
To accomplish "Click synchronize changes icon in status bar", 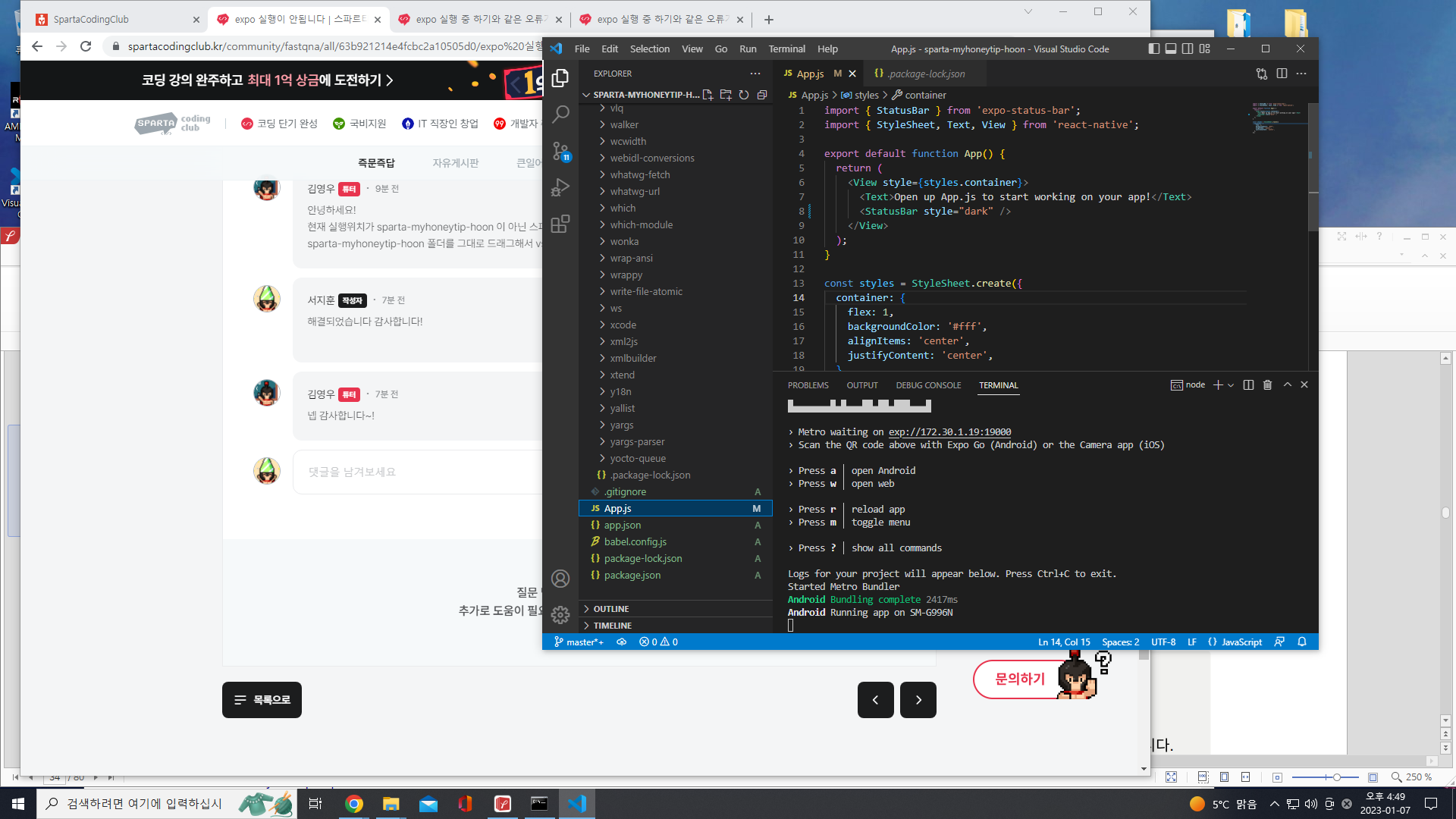I will tap(621, 642).
